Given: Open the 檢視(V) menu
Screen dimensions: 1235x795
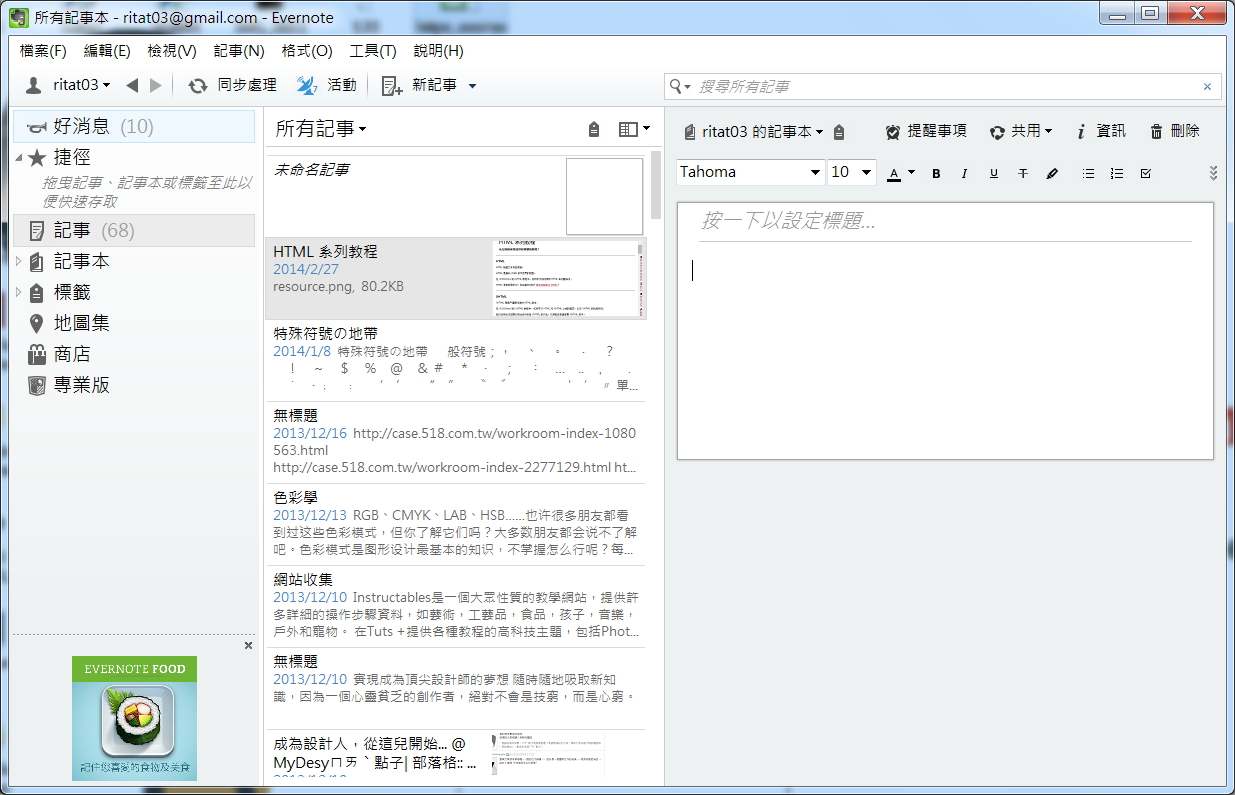Looking at the screenshot, I should [x=172, y=51].
